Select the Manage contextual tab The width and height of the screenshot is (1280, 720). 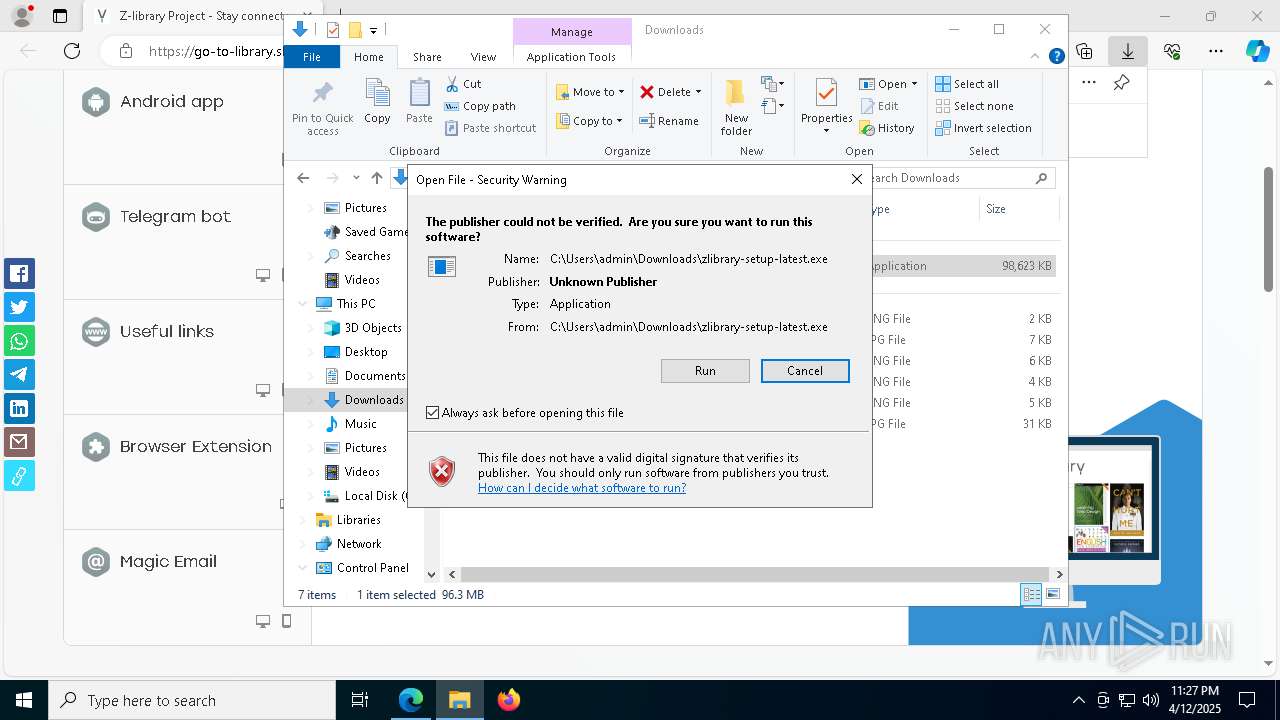coord(571,32)
